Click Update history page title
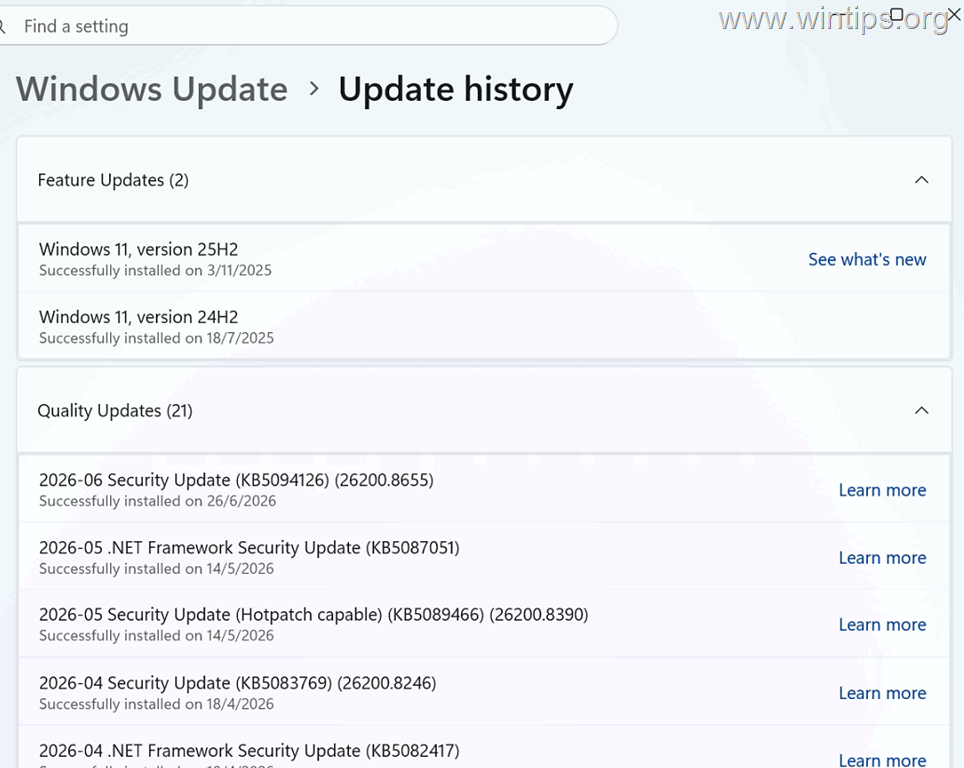The image size is (964, 768). tap(456, 90)
